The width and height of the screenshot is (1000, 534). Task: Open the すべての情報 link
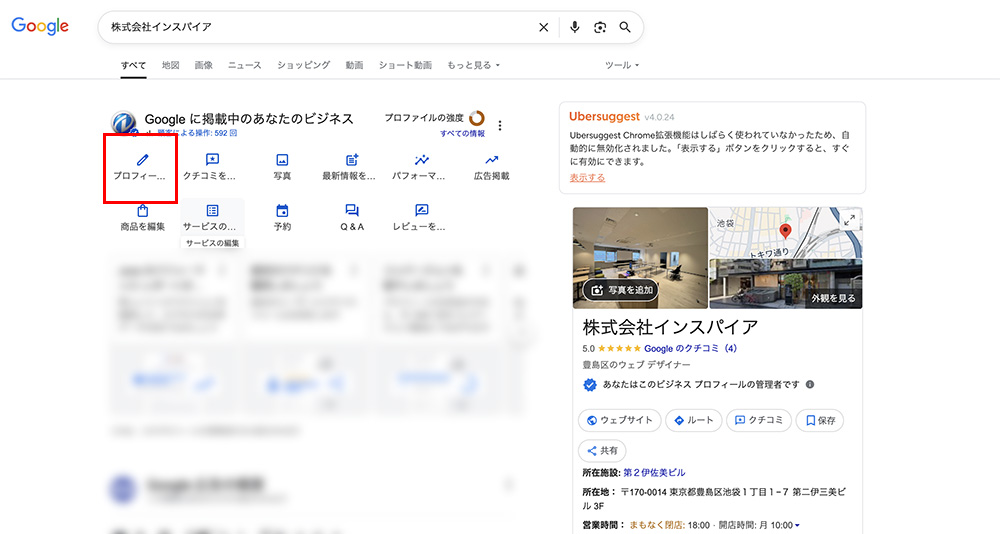pos(462,134)
